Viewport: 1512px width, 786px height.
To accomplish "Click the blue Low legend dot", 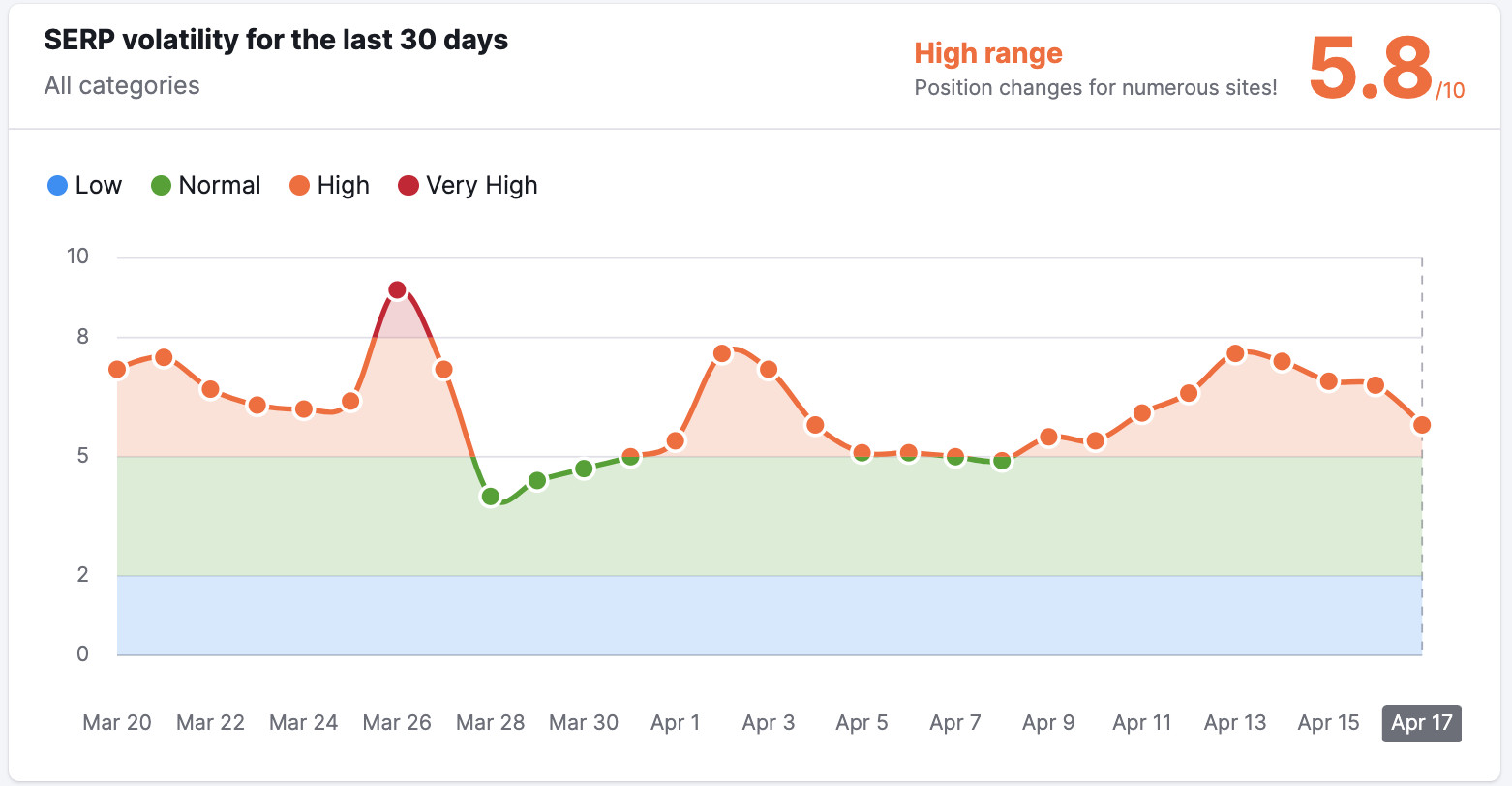I will 58,185.
